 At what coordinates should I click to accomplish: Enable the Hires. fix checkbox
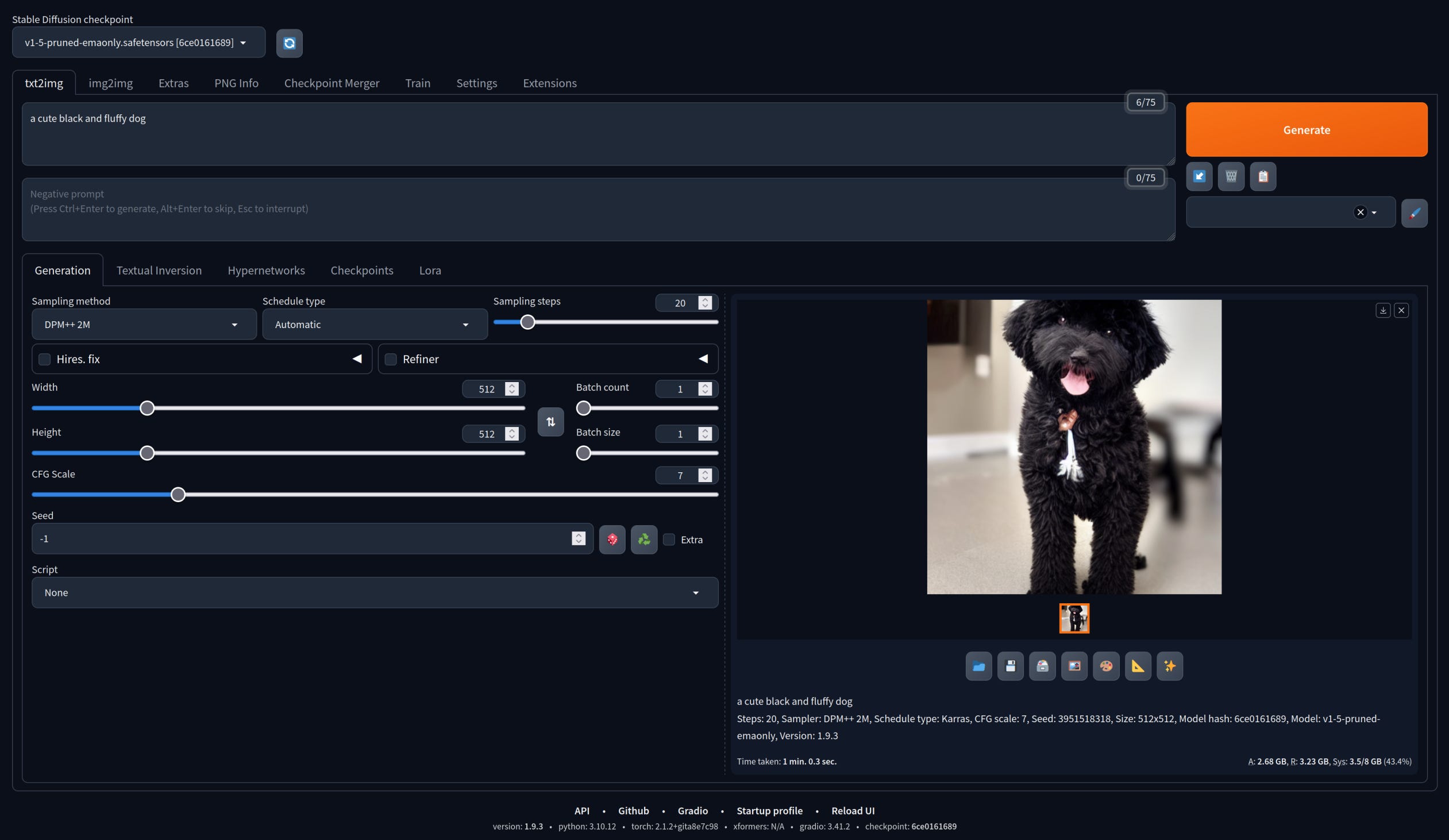[44, 359]
